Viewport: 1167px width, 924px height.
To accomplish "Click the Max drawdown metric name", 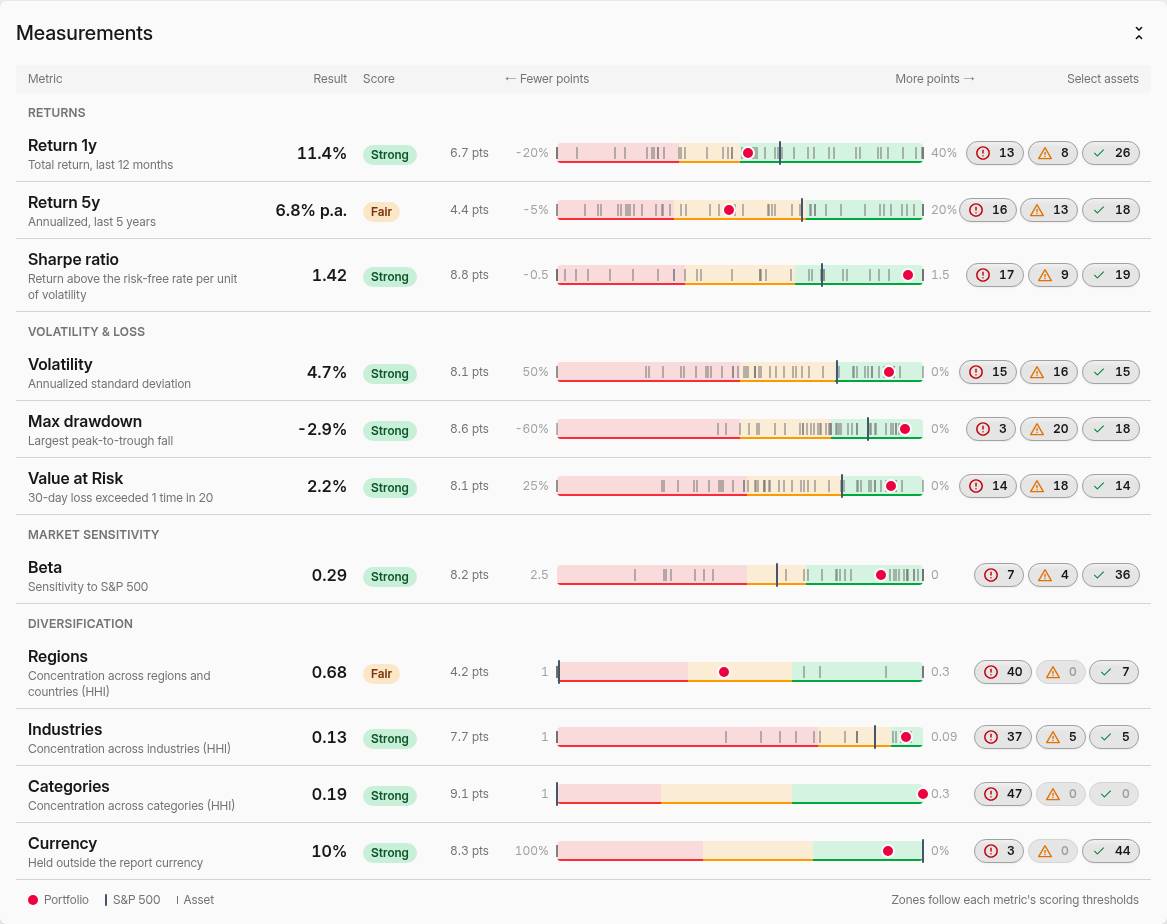I will [85, 421].
